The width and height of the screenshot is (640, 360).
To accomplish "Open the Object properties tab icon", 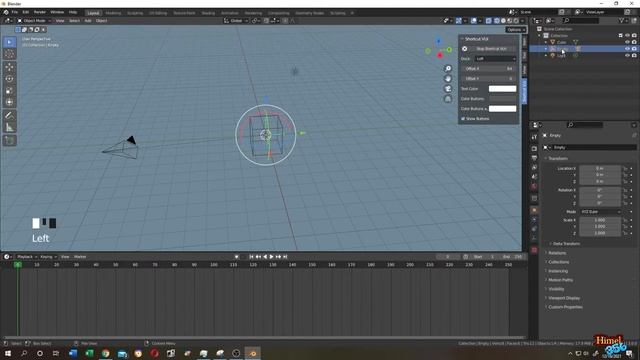I will click(534, 210).
